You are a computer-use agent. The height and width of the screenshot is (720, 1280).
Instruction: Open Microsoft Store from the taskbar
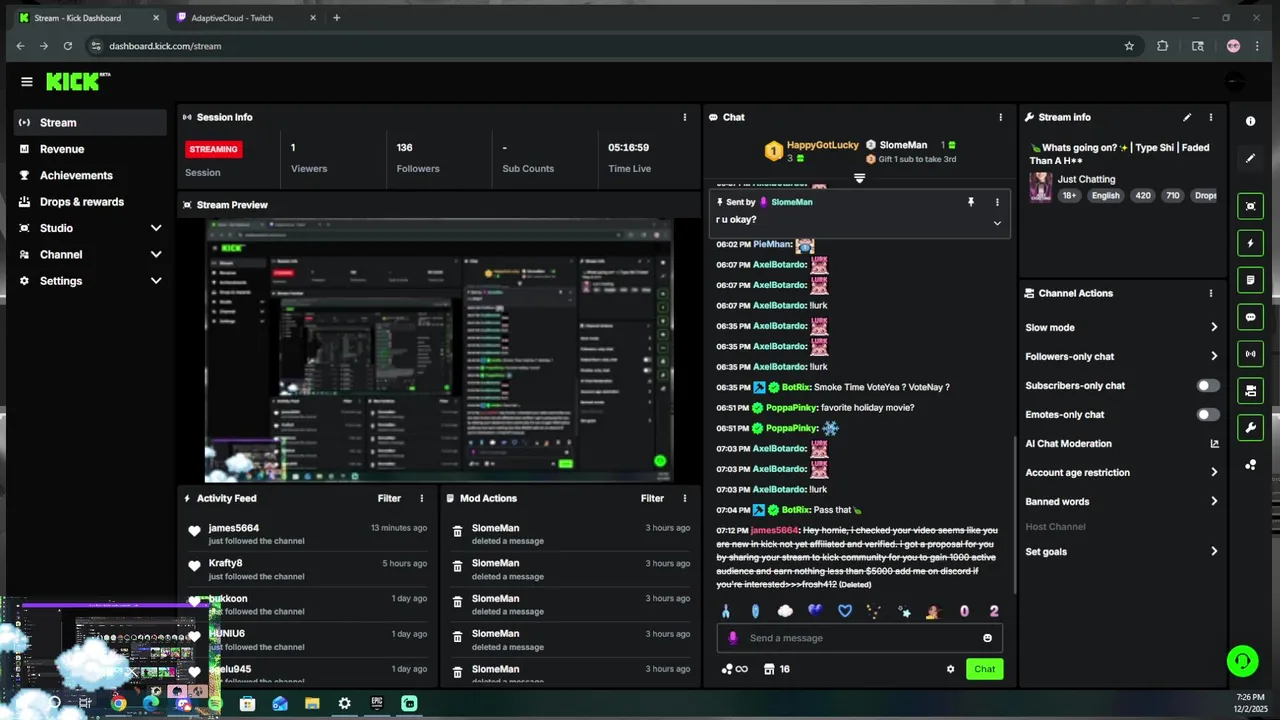[x=247, y=703]
